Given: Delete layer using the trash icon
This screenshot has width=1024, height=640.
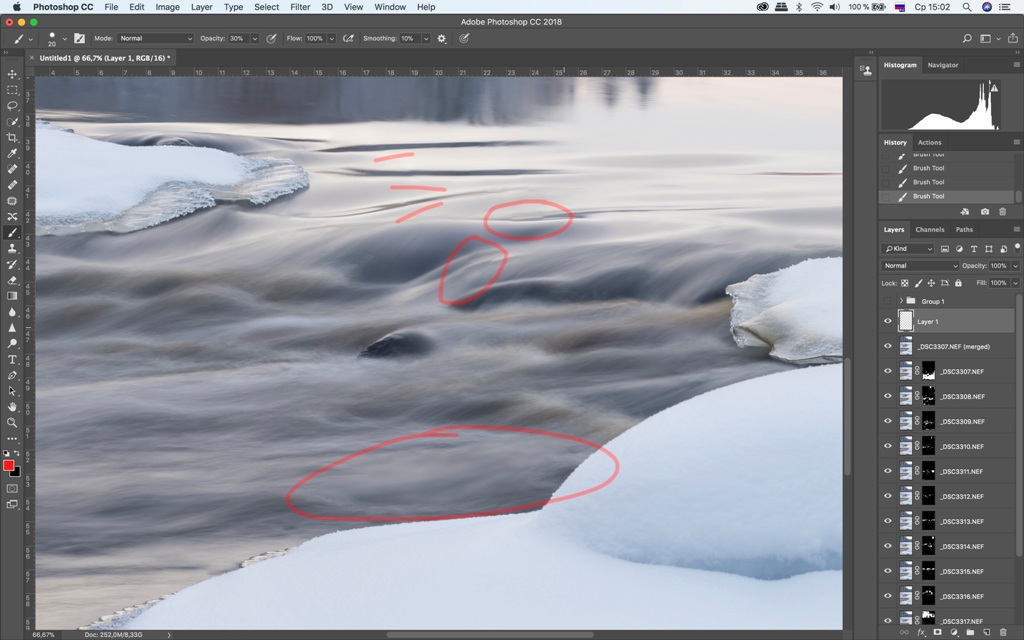Looking at the screenshot, I should click(x=1003, y=632).
